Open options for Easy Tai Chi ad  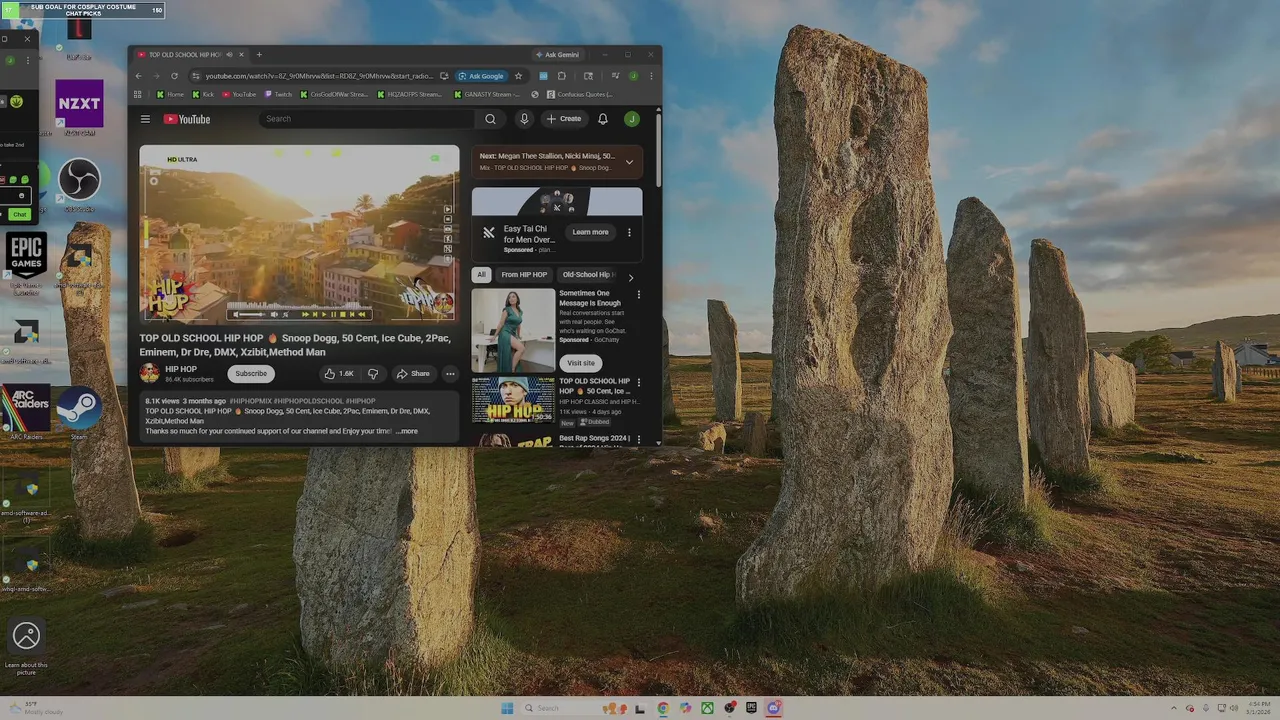629,232
